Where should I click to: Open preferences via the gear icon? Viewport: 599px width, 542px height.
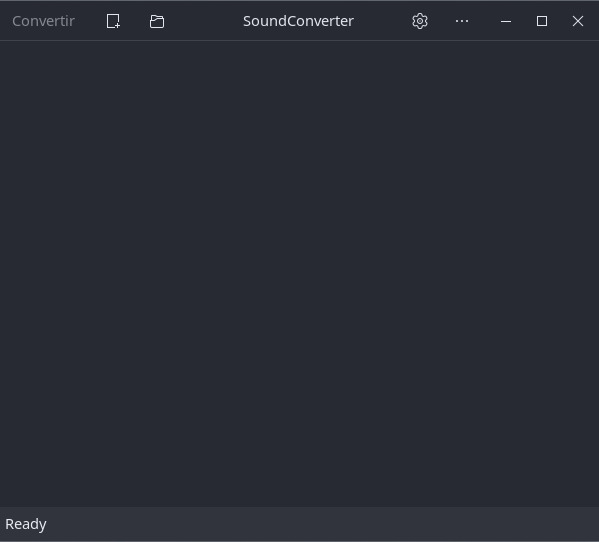click(419, 21)
